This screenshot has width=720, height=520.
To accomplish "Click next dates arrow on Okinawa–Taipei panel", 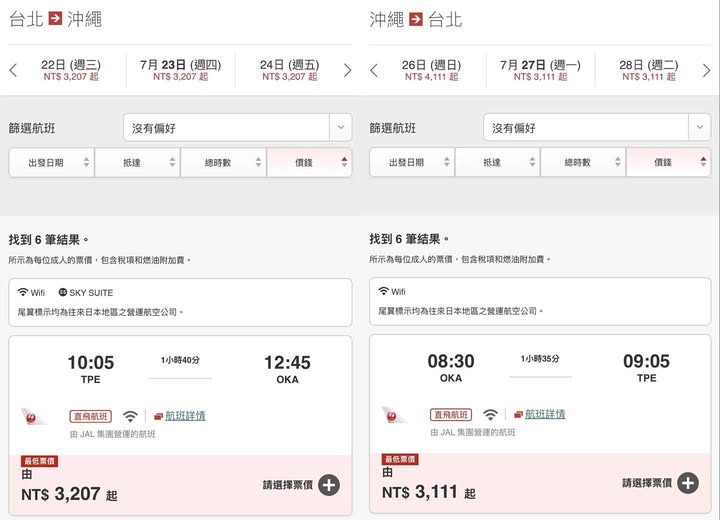I will click(x=707, y=70).
